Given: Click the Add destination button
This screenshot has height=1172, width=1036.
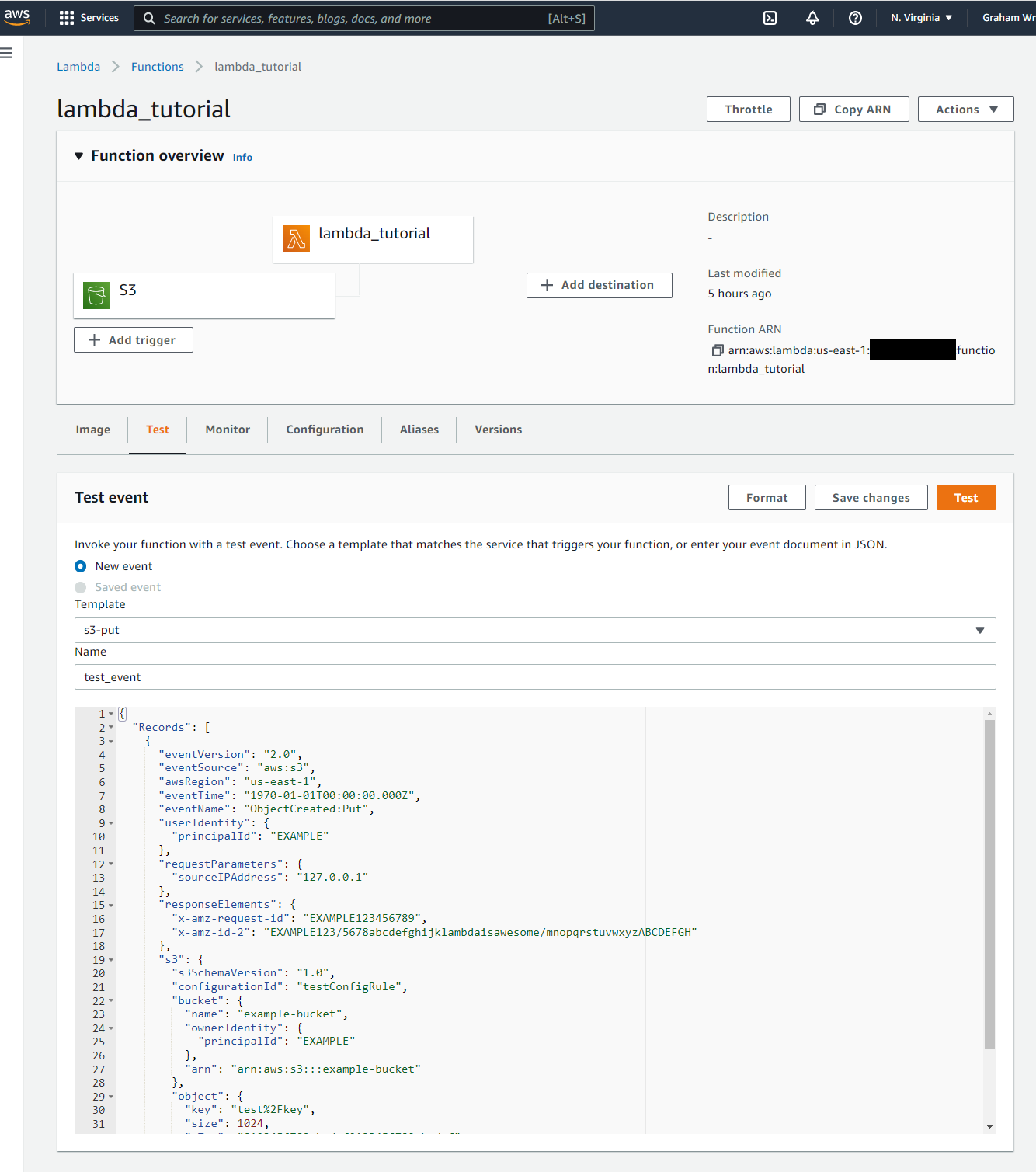Looking at the screenshot, I should [600, 285].
